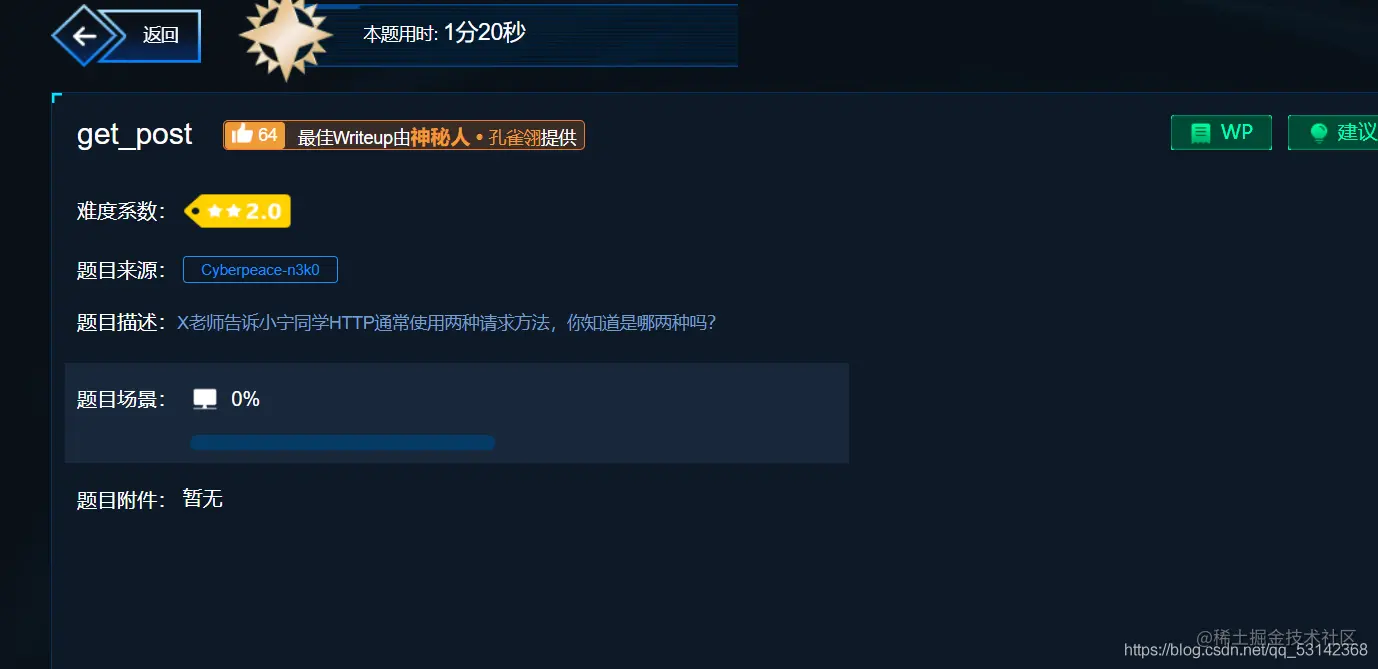Viewport: 1378px width, 669px height.
Task: Click the lightbulb suggestion icon
Action: click(x=1319, y=133)
